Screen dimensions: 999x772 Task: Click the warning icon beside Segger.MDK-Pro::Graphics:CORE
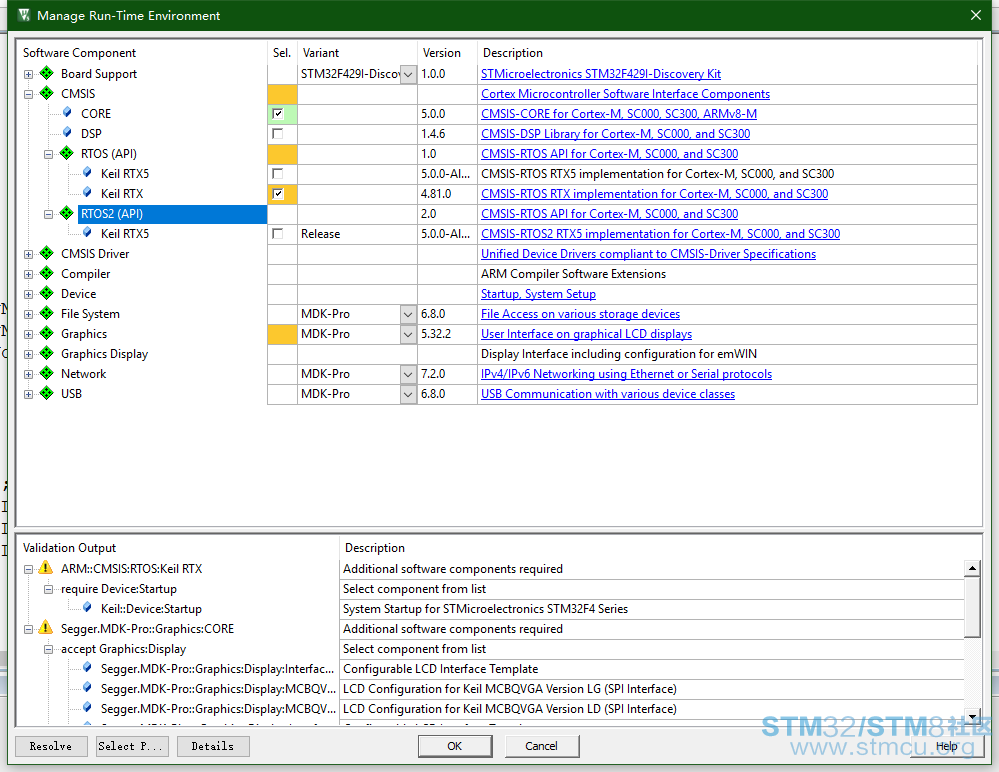tap(46, 627)
